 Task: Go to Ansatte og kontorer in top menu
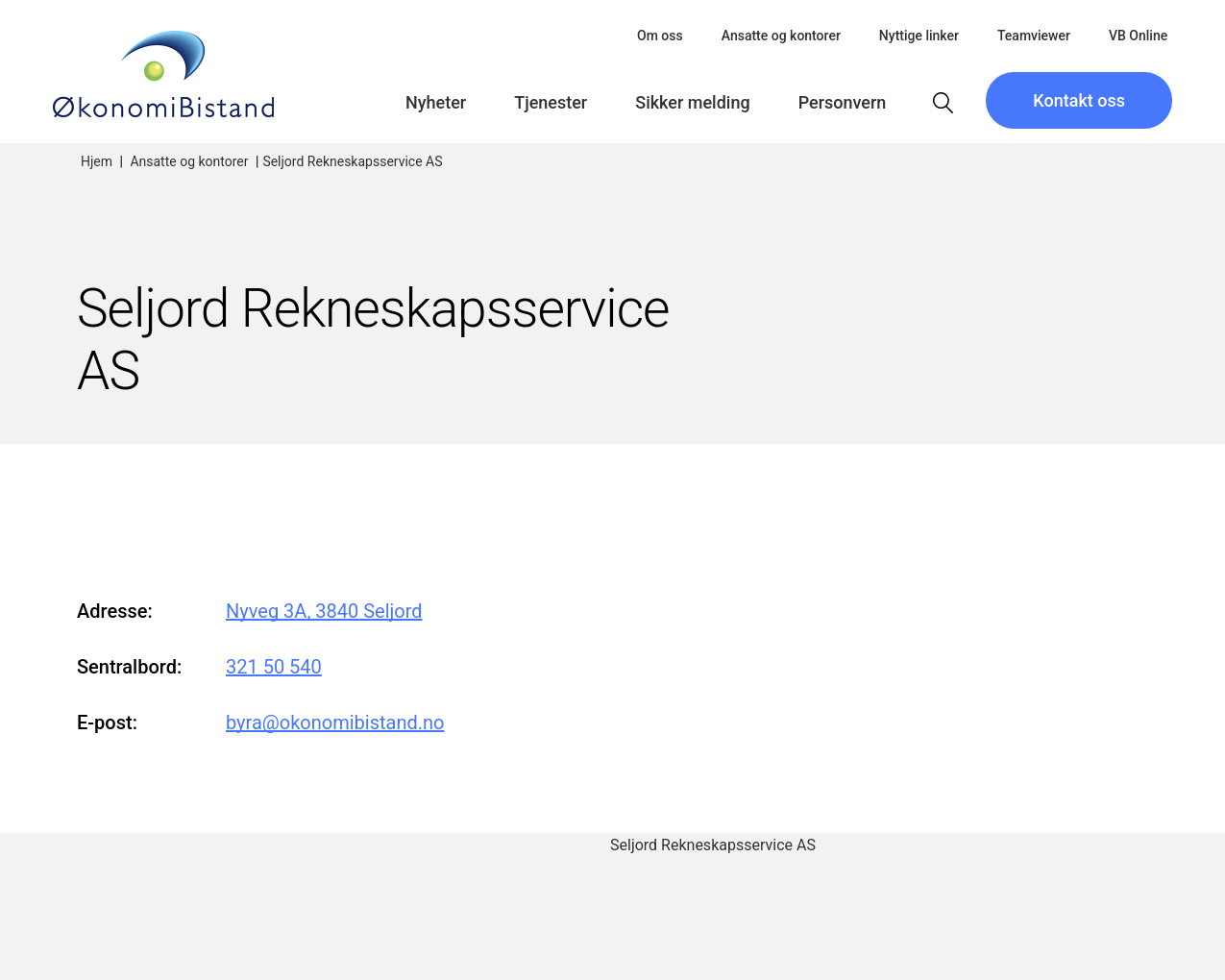point(780,36)
